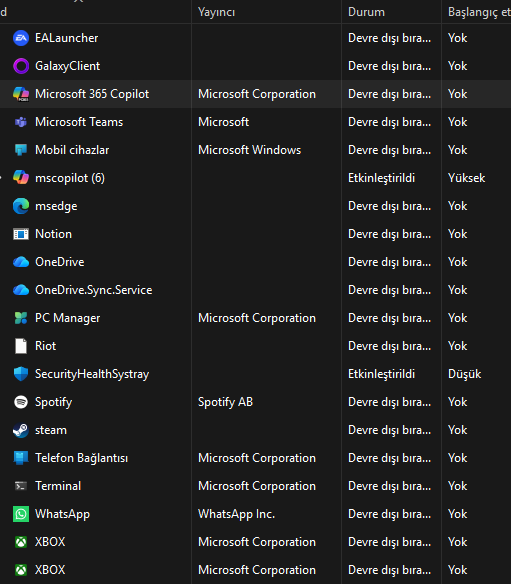Select the SecurityHealthSystray entry
This screenshot has height=584, width=511.
(x=92, y=374)
